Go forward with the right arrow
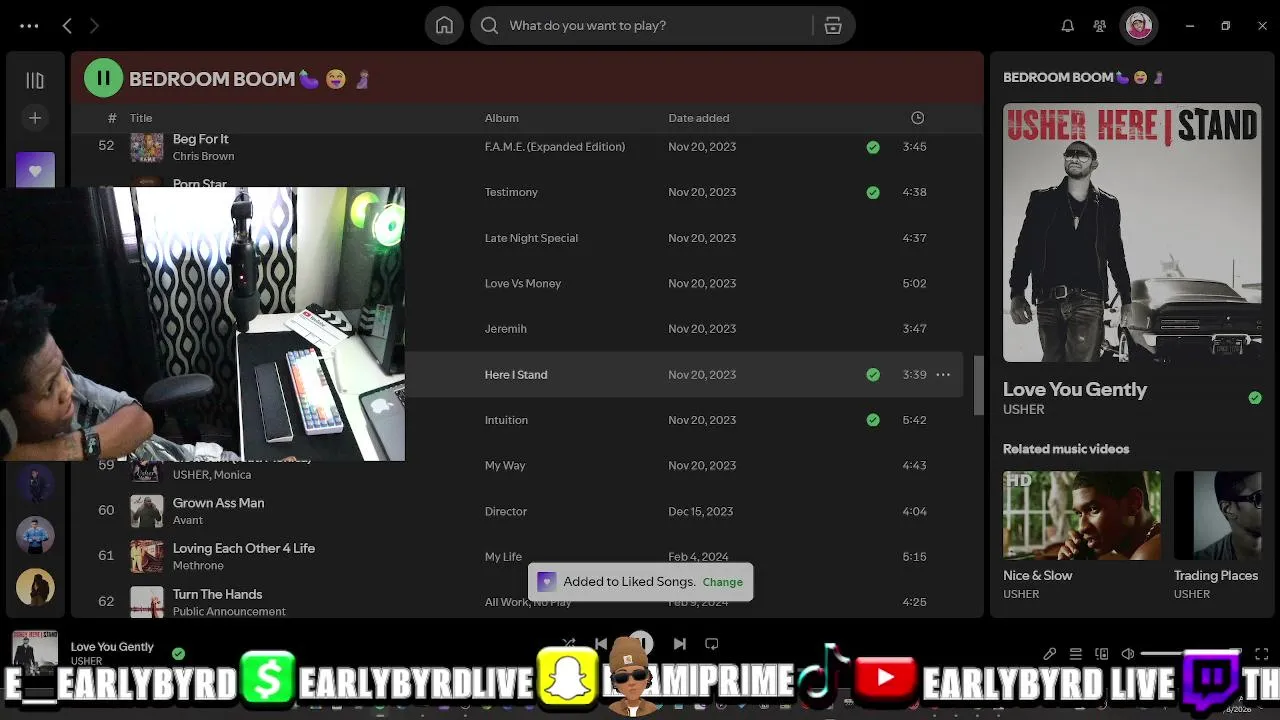1280x720 pixels. coord(94,26)
